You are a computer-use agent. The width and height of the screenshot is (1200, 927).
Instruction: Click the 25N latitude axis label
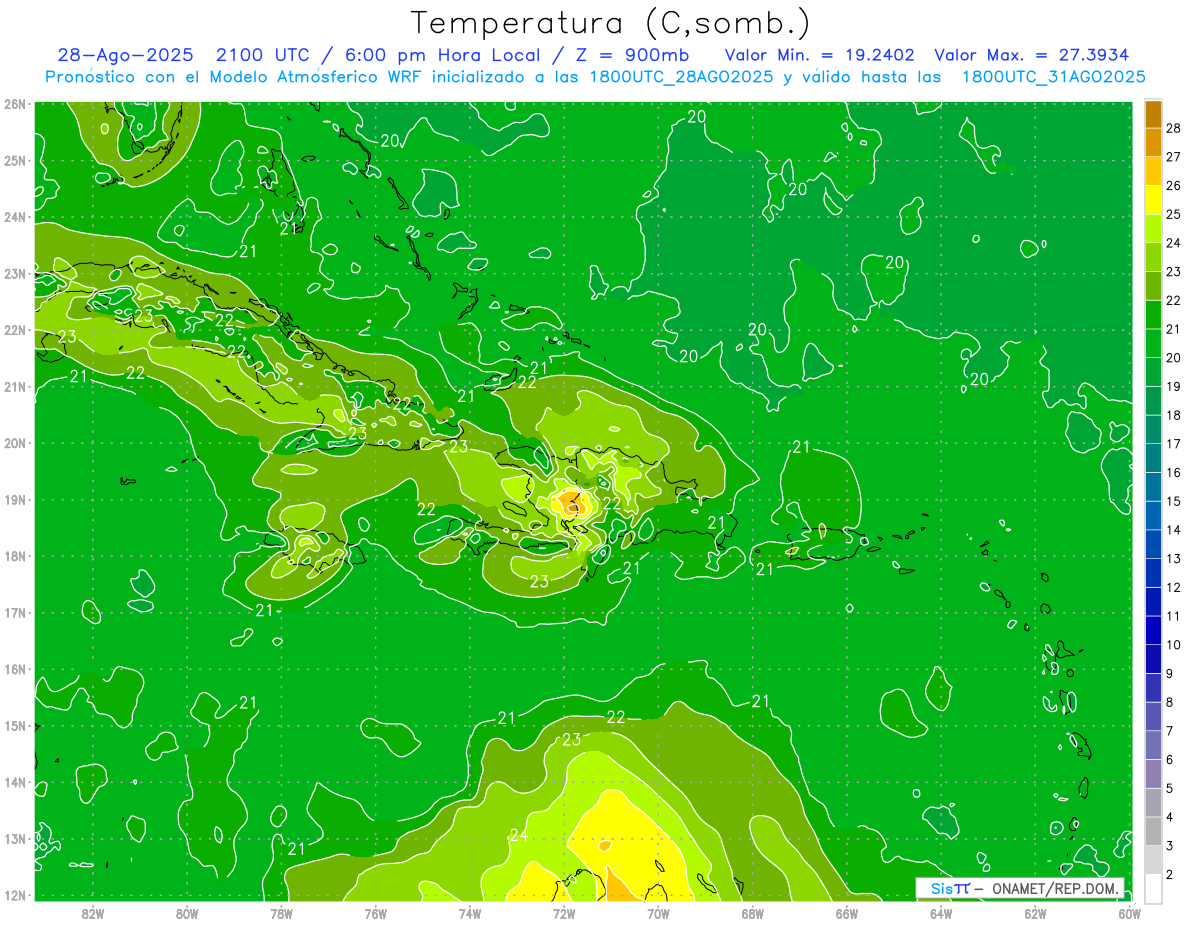tap(15, 161)
